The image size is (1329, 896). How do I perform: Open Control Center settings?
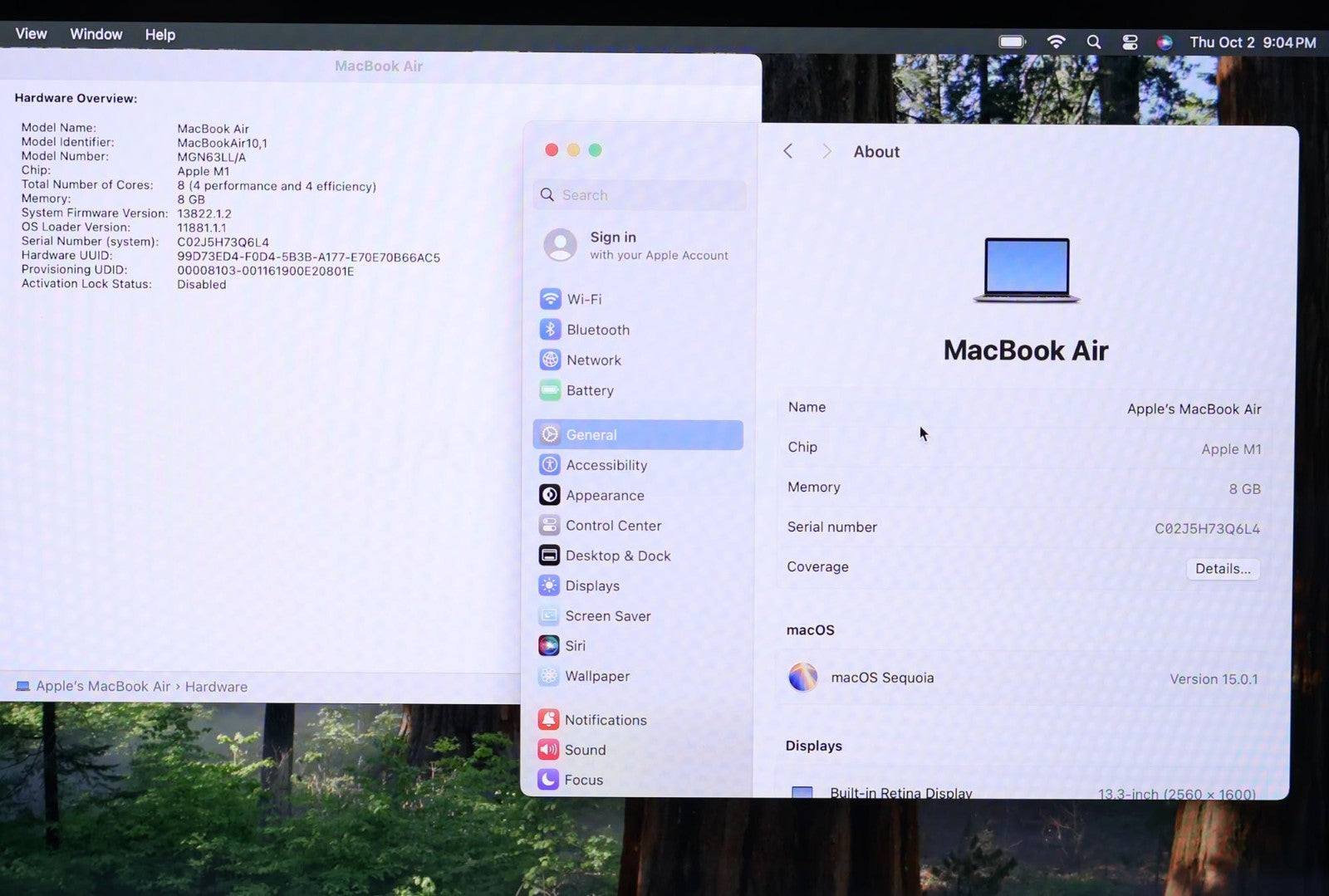pos(613,526)
